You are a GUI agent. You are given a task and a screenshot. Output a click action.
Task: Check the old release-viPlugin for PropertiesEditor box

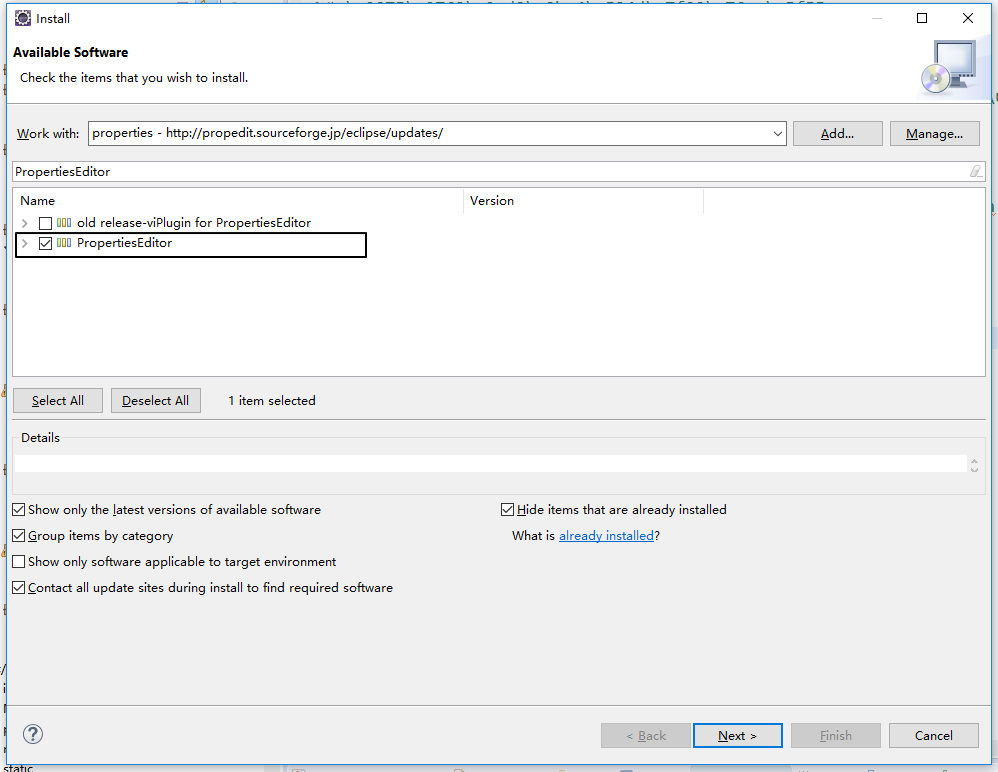click(45, 223)
